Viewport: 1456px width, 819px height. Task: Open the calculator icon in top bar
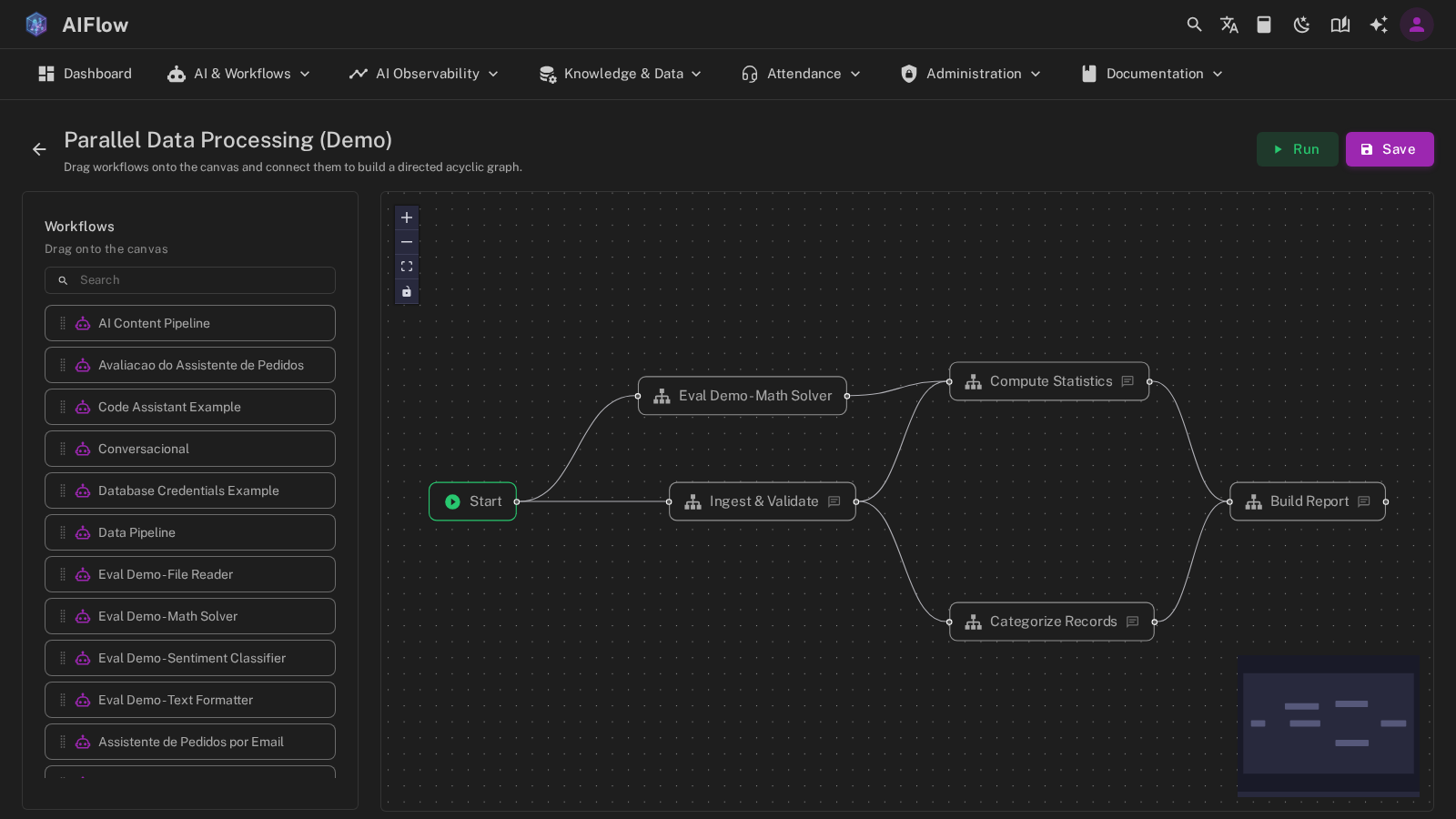[1264, 25]
